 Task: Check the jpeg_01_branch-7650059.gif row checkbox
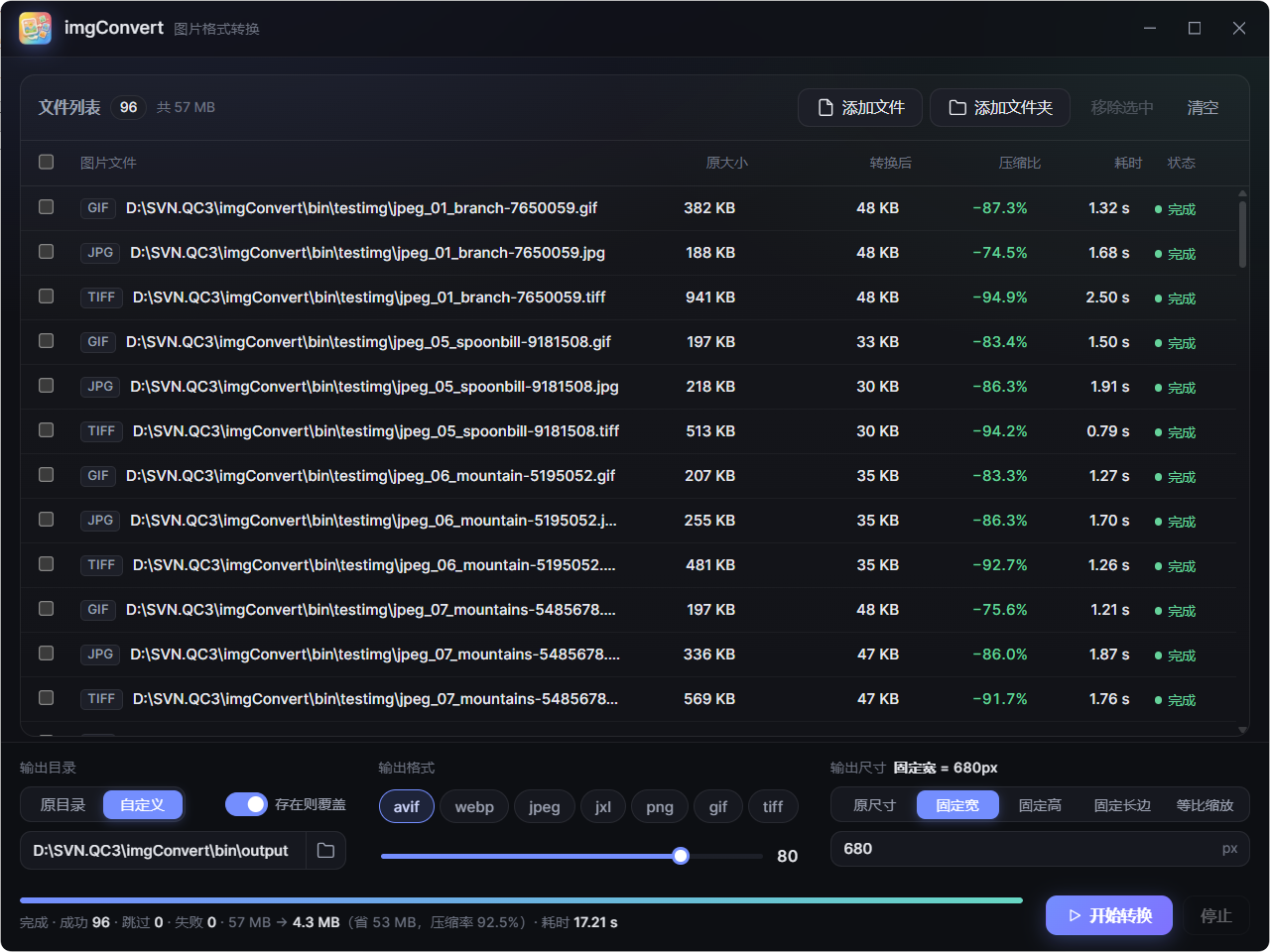[46, 206]
